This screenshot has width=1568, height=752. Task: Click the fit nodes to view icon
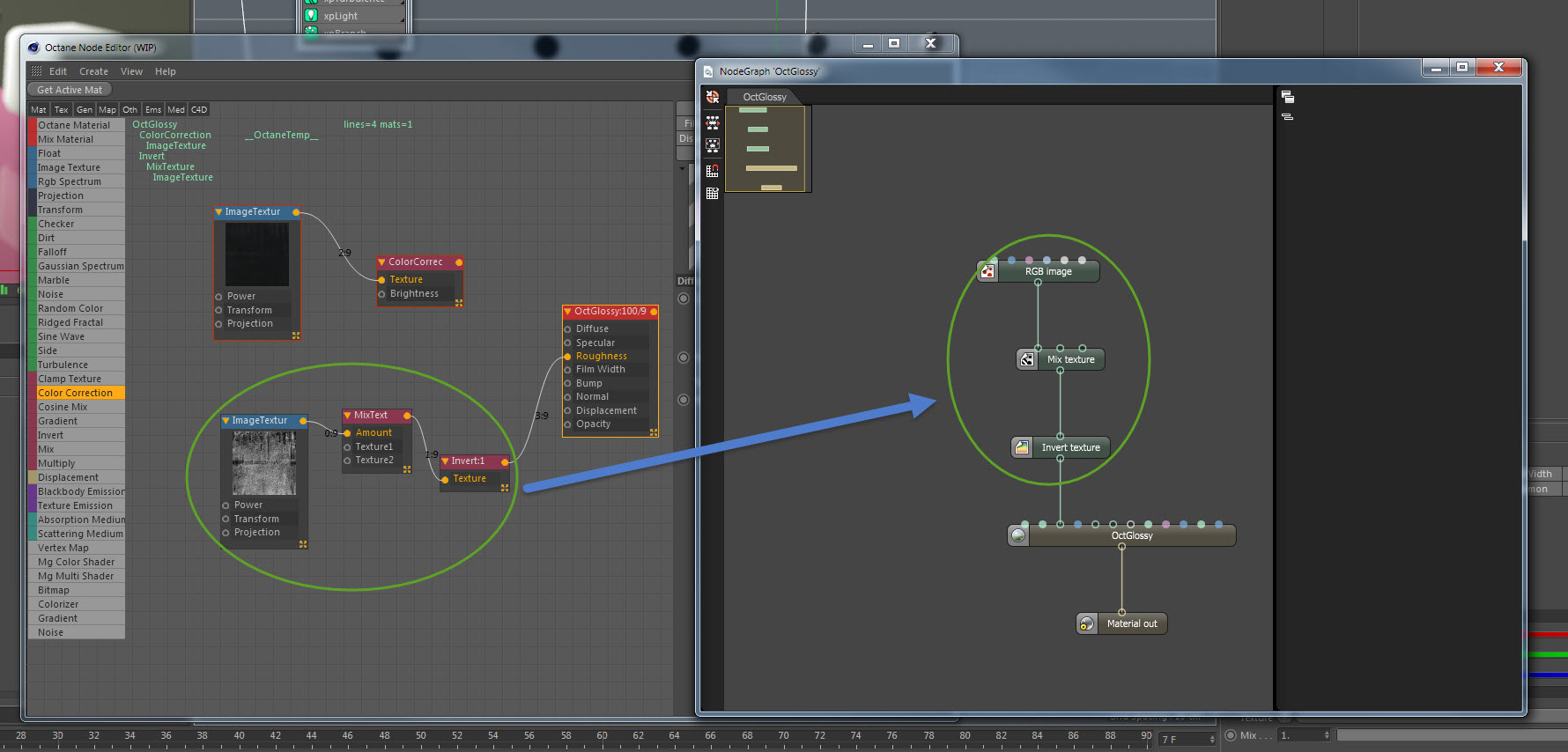coord(713,145)
